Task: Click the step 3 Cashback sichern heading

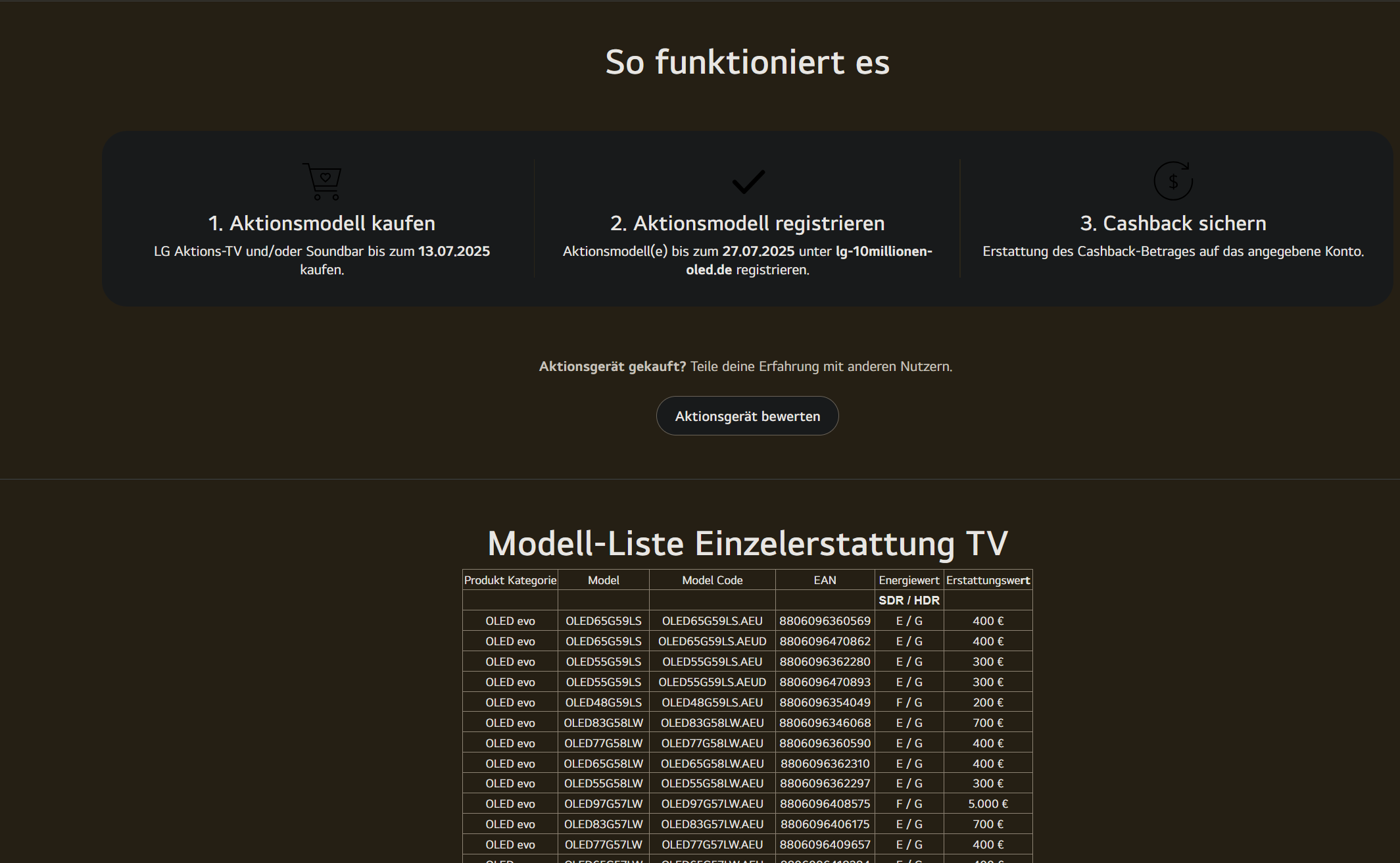Action: [1172, 223]
